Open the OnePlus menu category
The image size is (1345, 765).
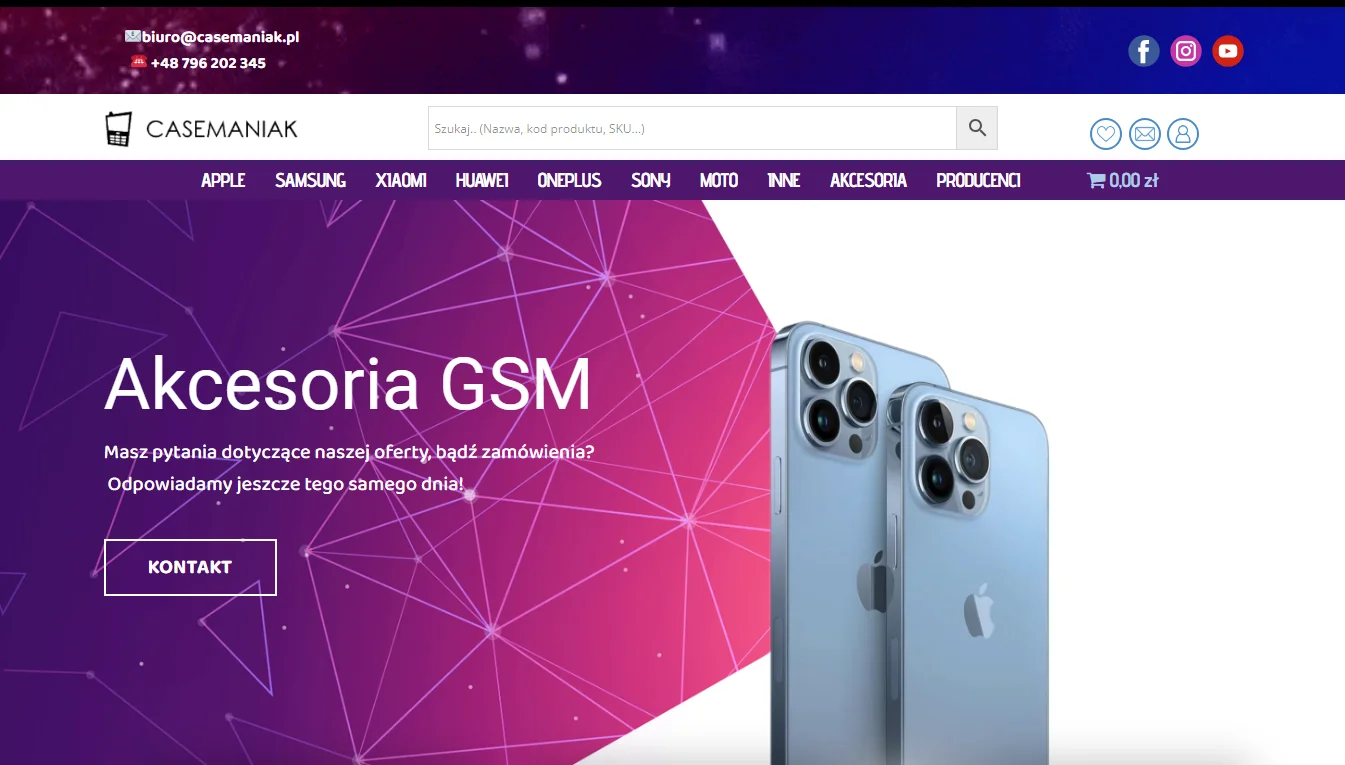[x=569, y=181]
